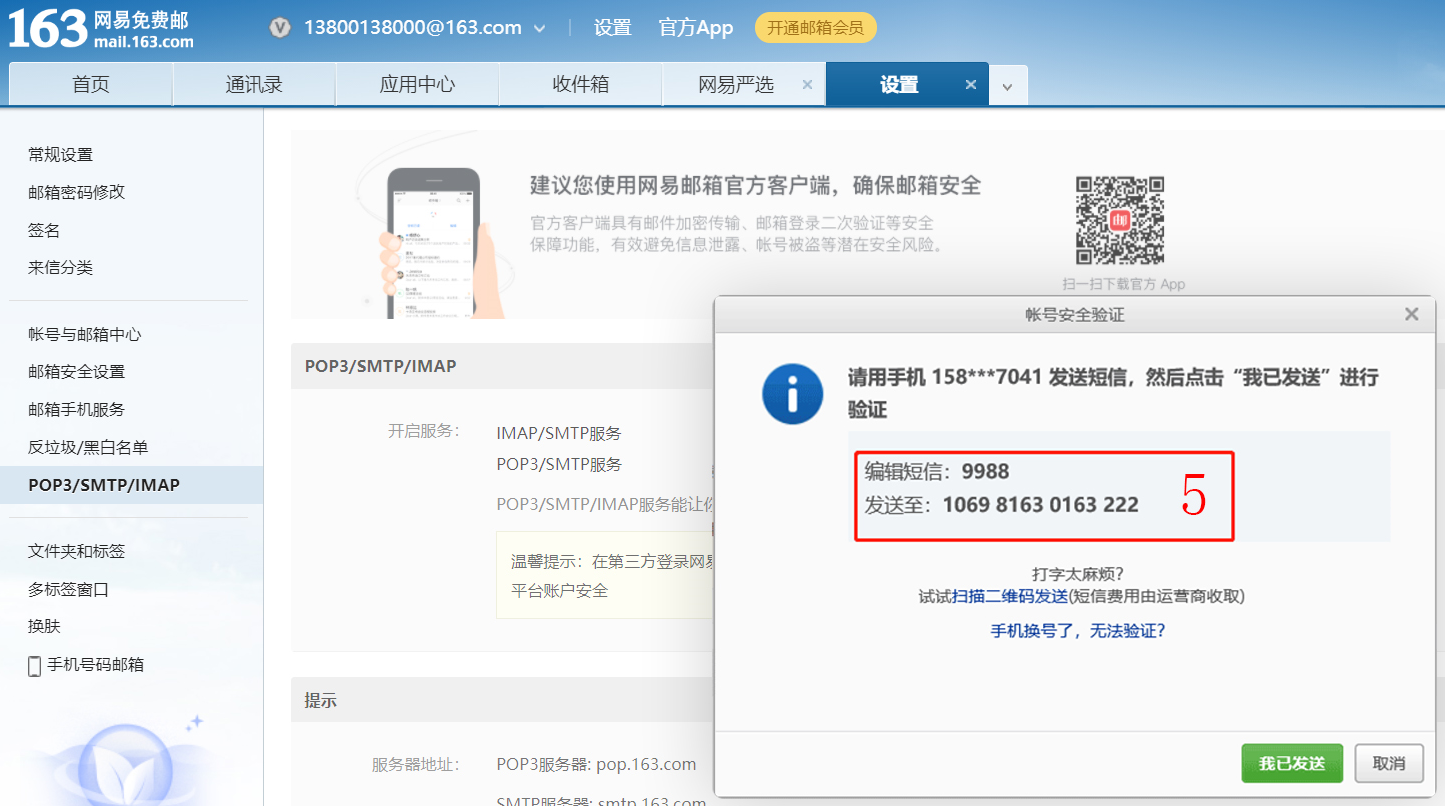The height and width of the screenshot is (806, 1445).
Task: Open 设置 link in top header
Action: [612, 28]
